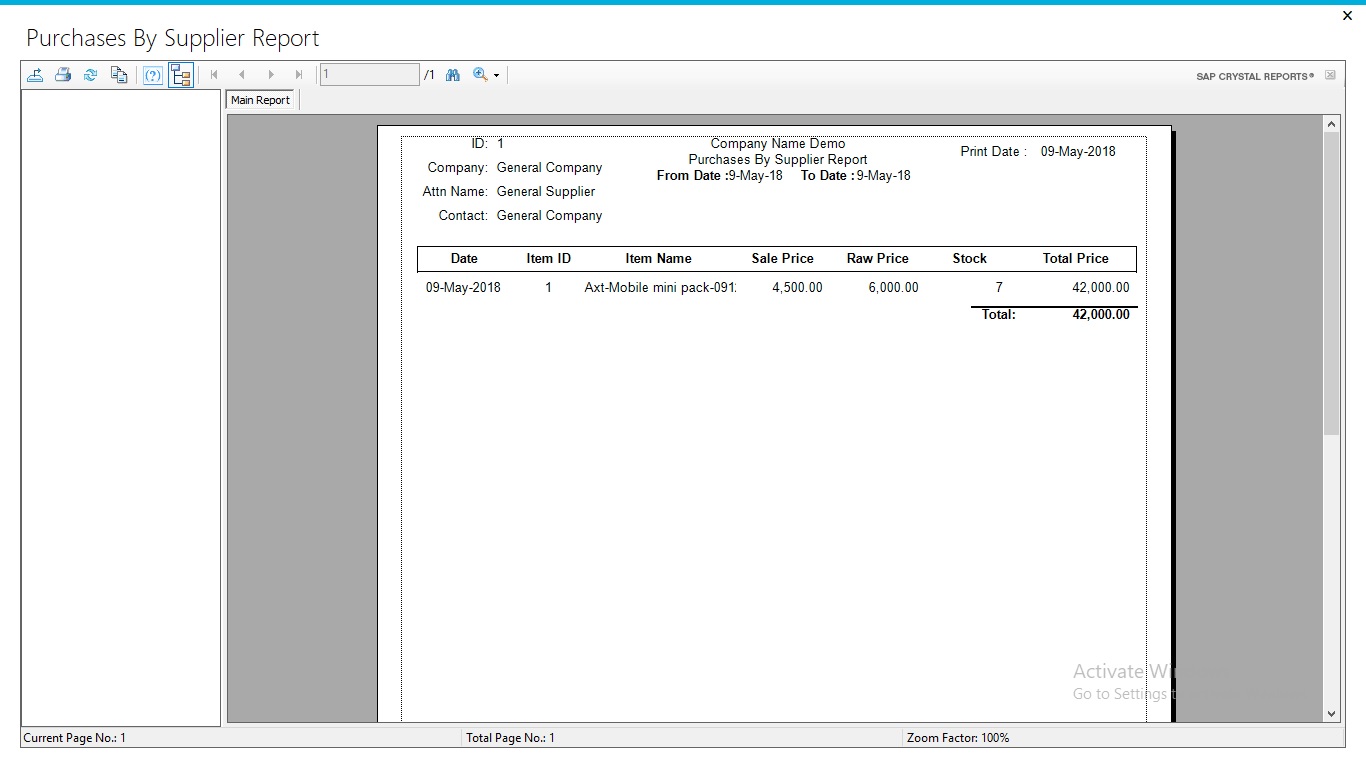Viewport: 1366px width, 768px height.
Task: Click the Export report icon
Action: (35, 74)
